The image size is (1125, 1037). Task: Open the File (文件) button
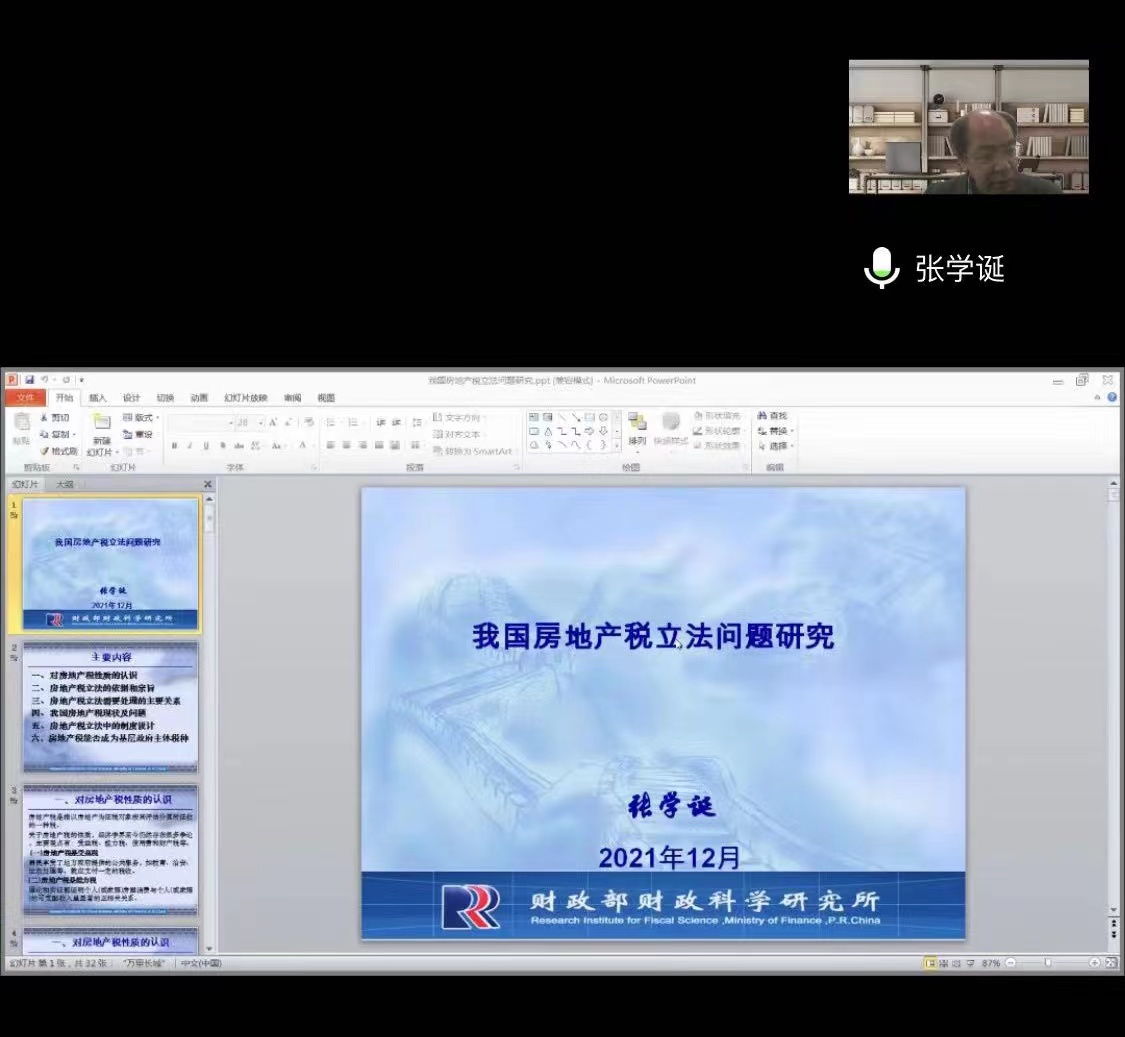(25, 398)
